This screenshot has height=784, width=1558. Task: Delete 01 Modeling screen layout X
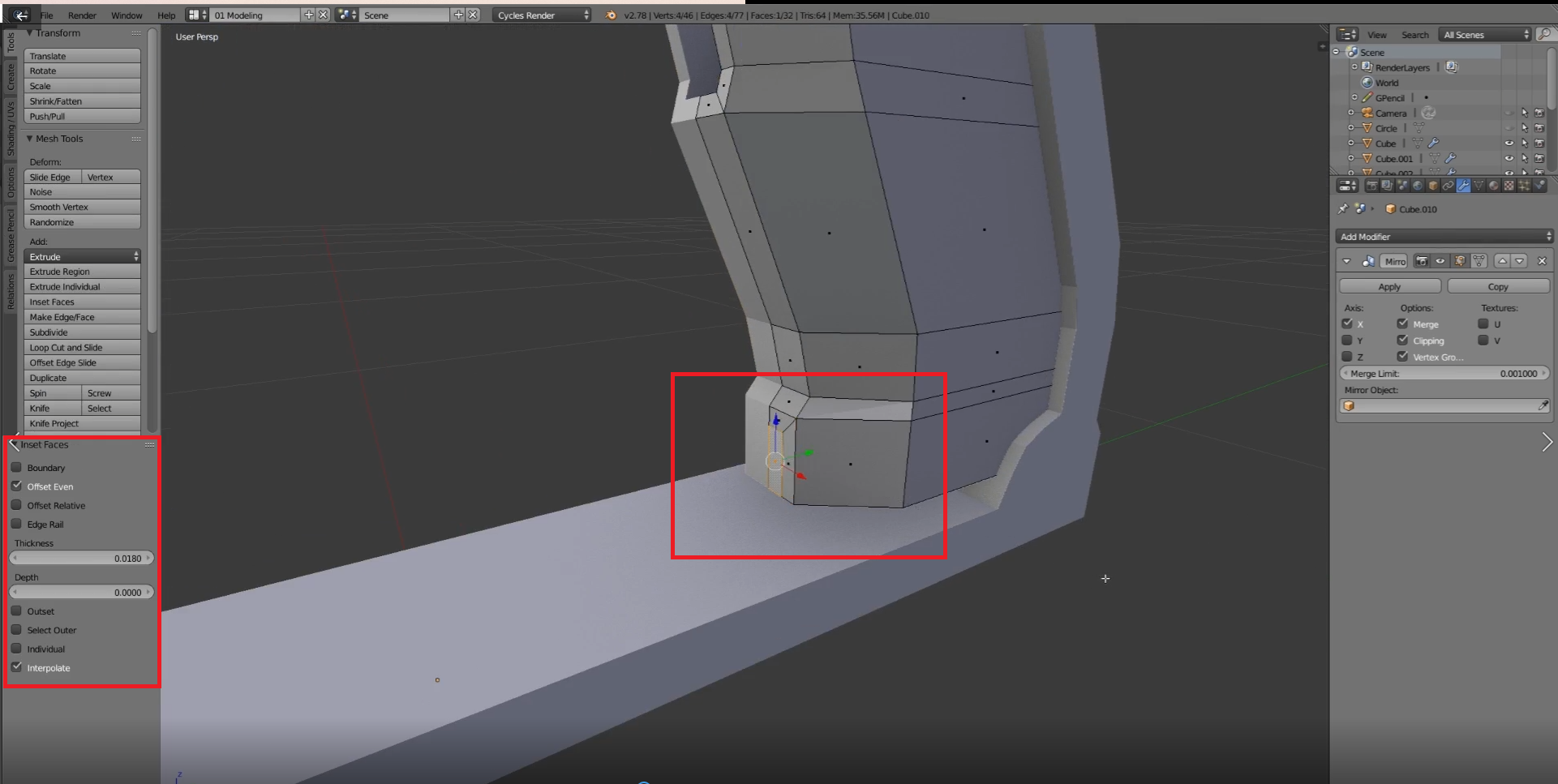tap(323, 15)
